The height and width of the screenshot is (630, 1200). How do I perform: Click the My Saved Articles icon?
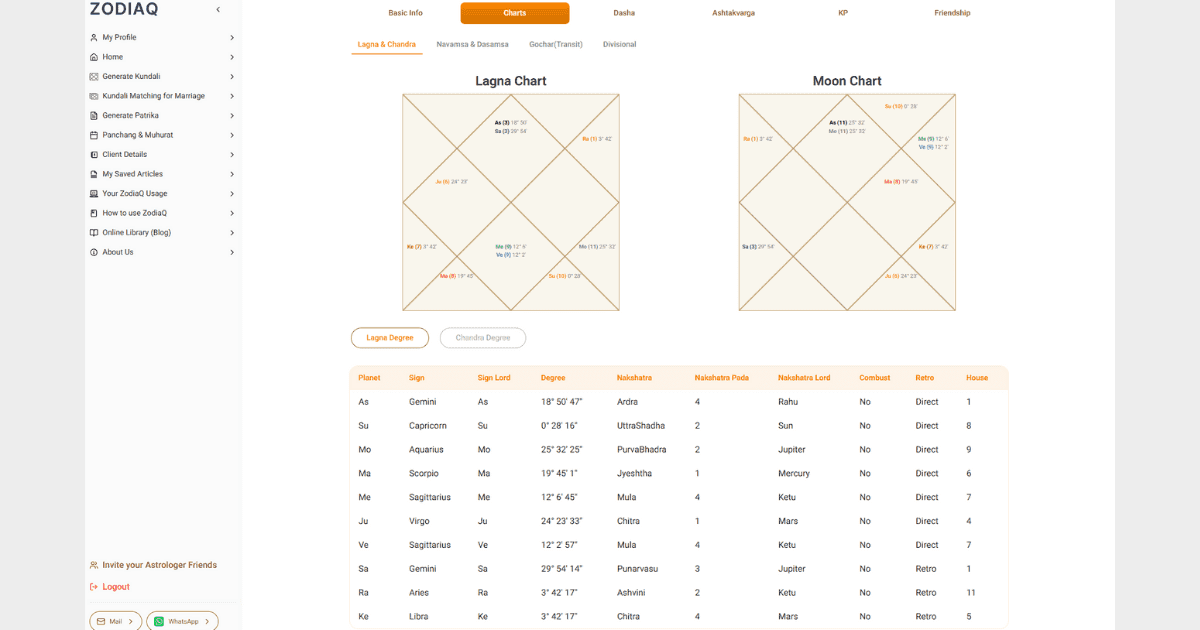tap(94, 174)
